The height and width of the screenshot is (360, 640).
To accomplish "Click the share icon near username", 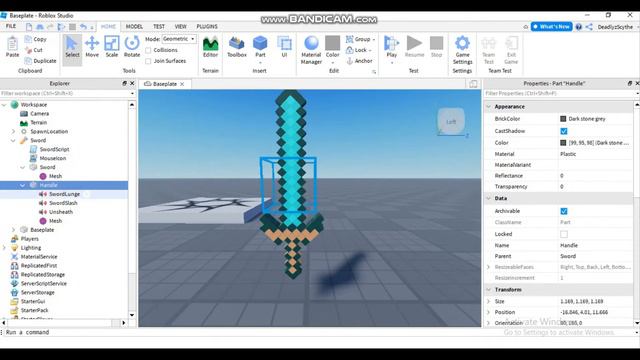I will (589, 27).
